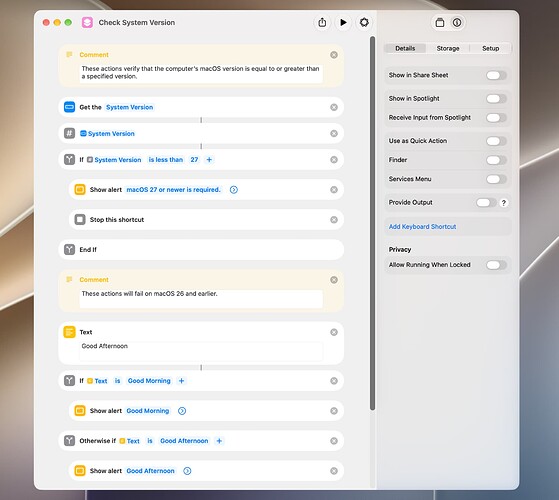Click the Check System Version title
Screen dimensions: 559x500
137,22
